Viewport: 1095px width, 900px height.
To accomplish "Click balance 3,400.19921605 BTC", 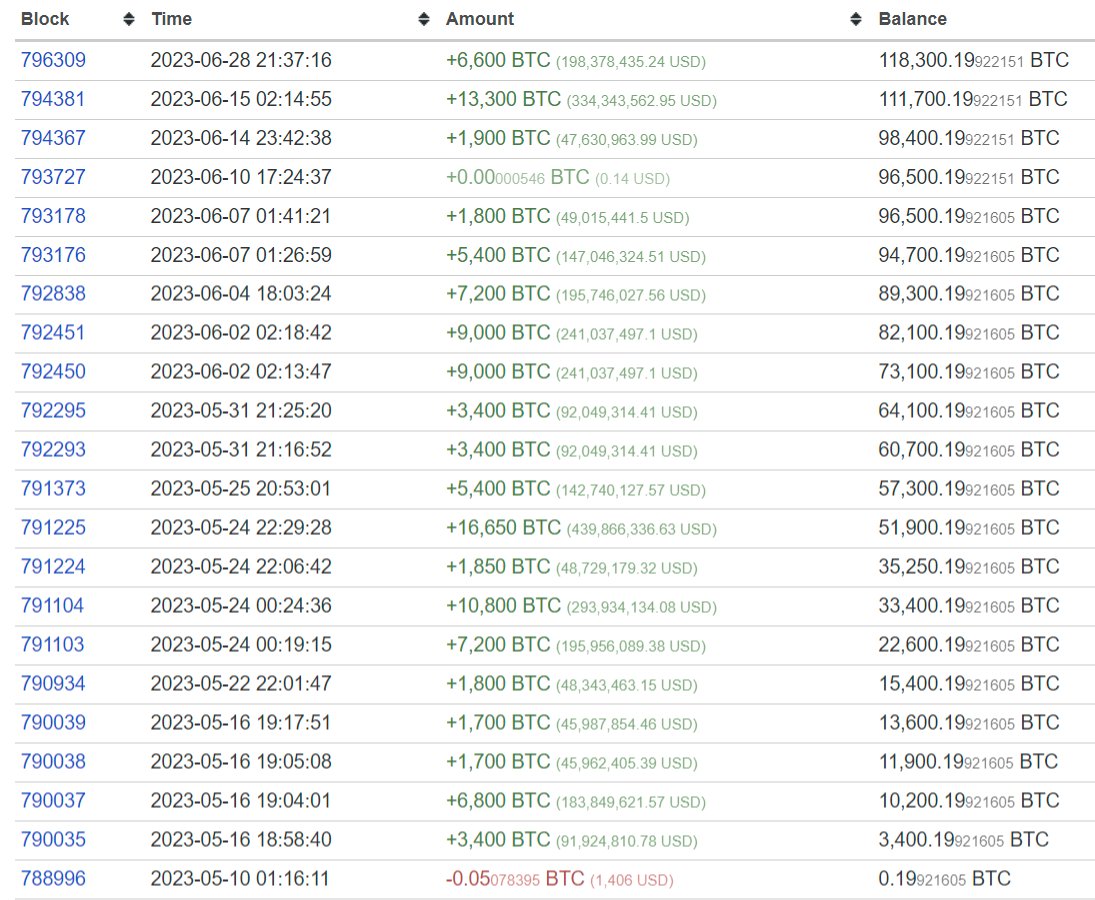I will coord(964,840).
